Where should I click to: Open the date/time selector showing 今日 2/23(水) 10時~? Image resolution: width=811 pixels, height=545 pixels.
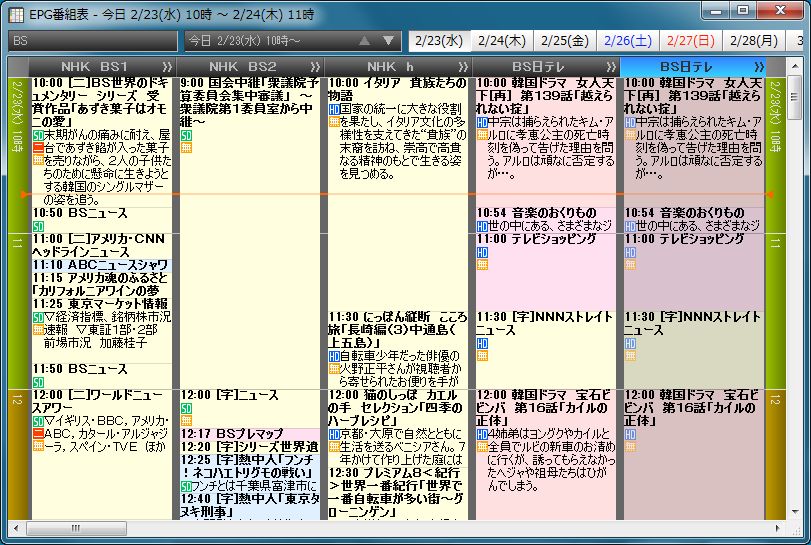[293, 41]
